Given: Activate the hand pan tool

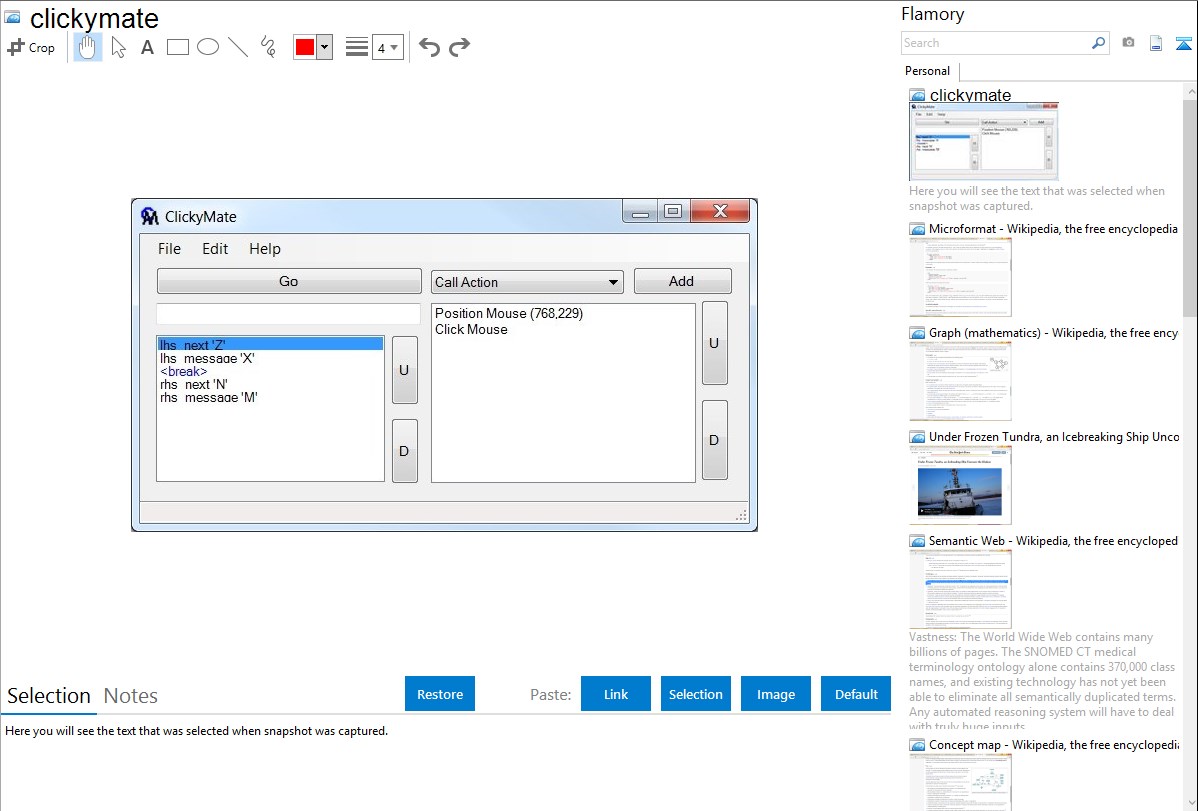Looking at the screenshot, I should pos(88,47).
